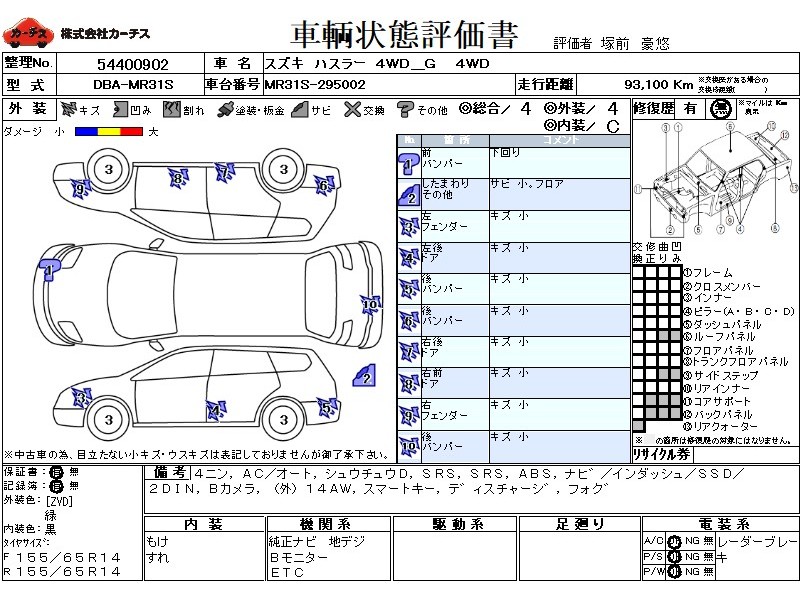
Task: Select scratch marker 5 on the car diagram
Action: coord(327,407)
